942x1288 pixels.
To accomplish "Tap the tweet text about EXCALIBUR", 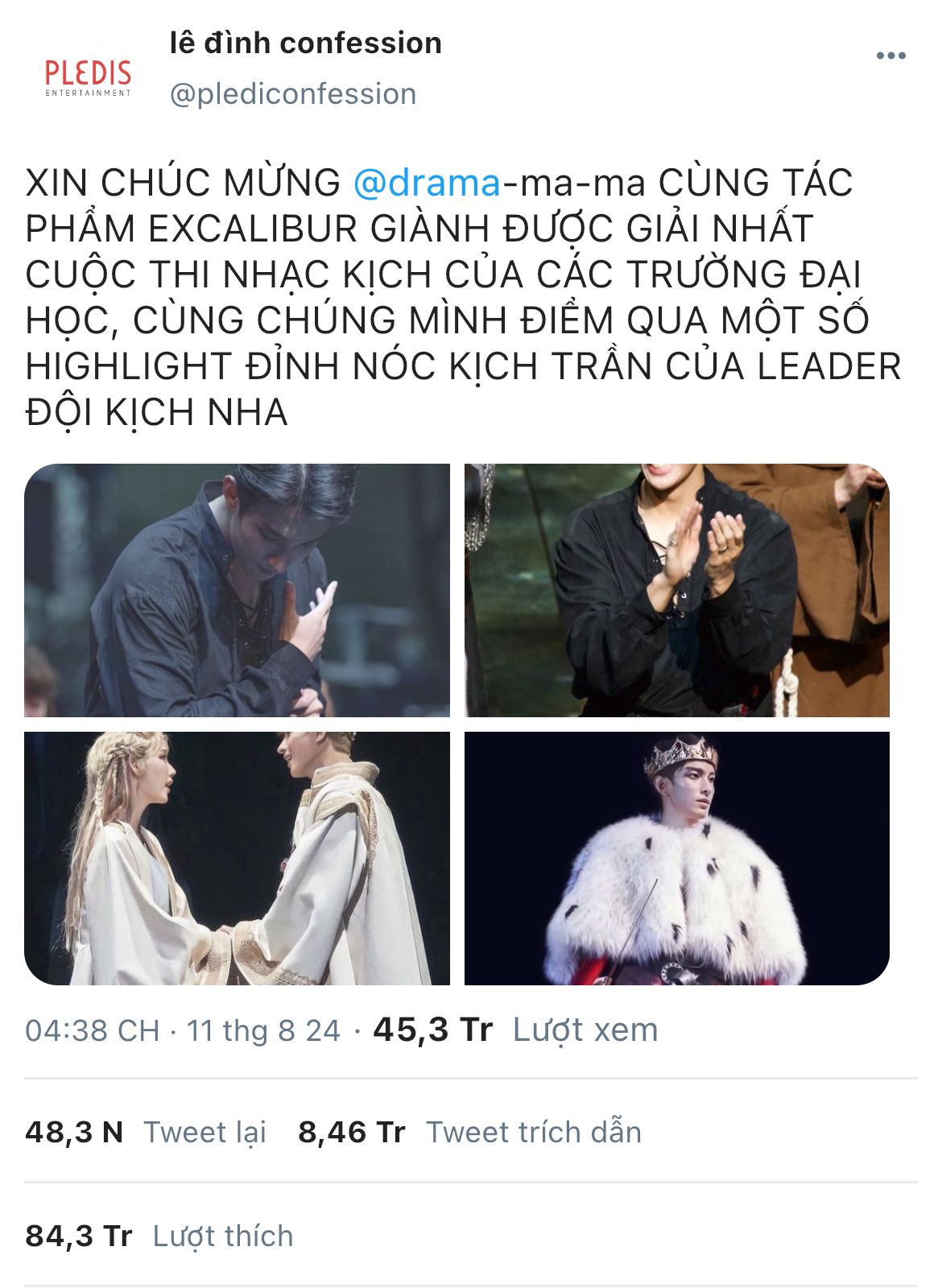I will 463,297.
